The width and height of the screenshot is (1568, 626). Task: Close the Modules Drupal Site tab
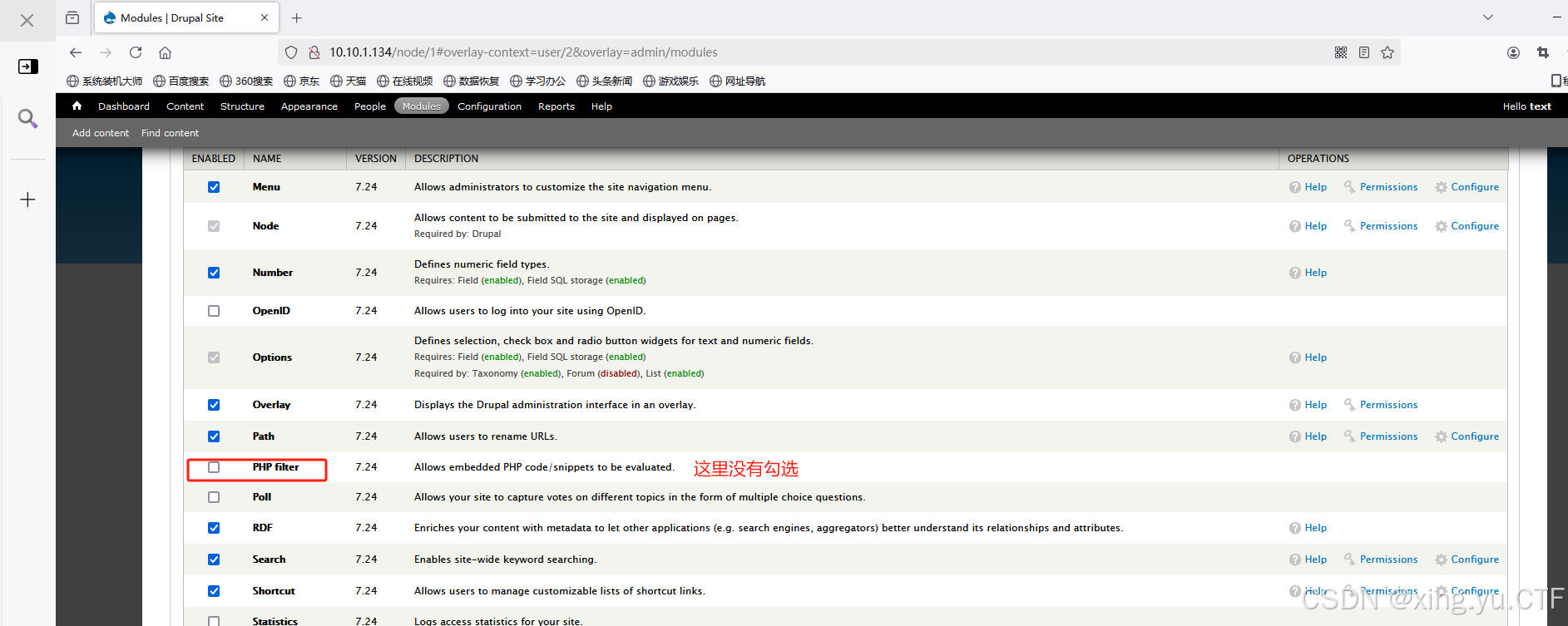[x=265, y=17]
